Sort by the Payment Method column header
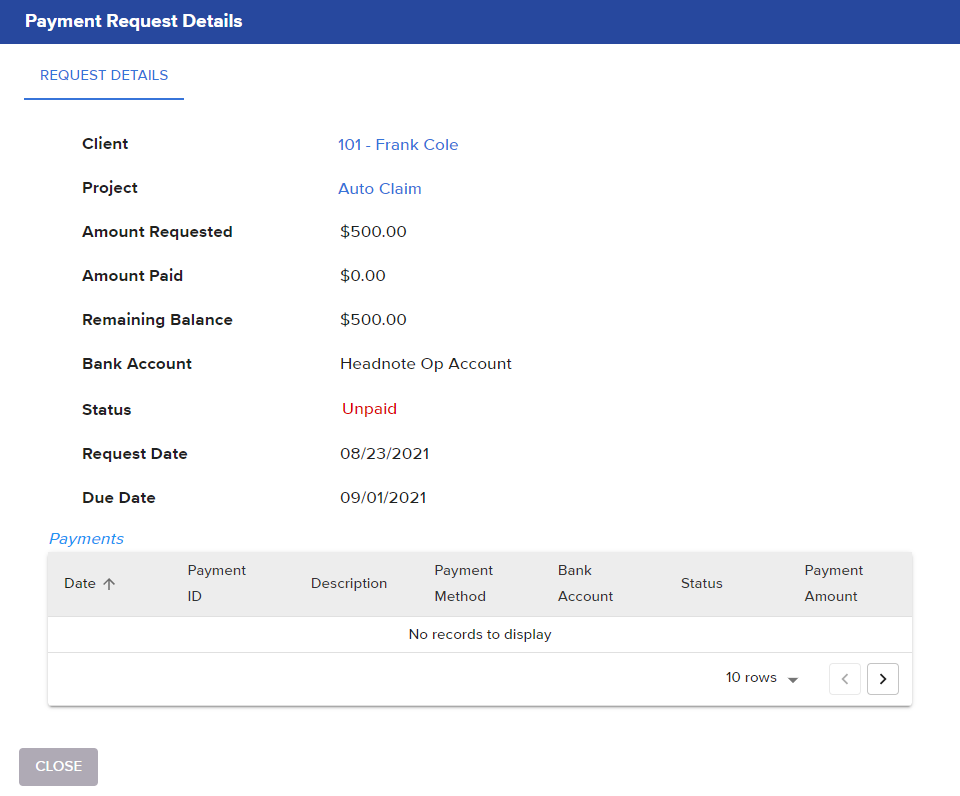 (x=463, y=584)
